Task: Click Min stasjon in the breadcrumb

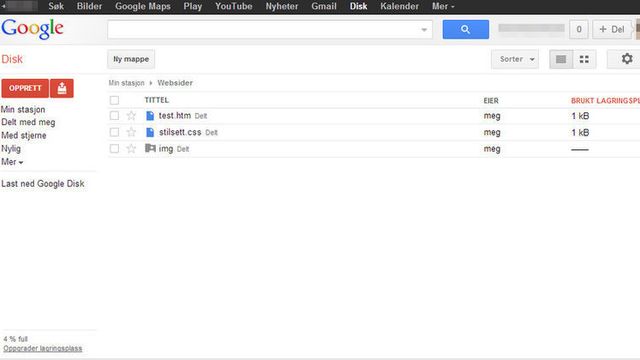Action: (x=127, y=83)
